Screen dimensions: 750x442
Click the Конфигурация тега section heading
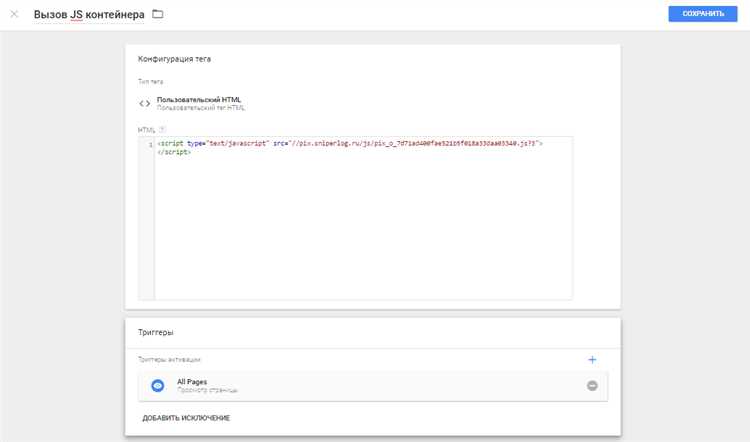(x=174, y=59)
